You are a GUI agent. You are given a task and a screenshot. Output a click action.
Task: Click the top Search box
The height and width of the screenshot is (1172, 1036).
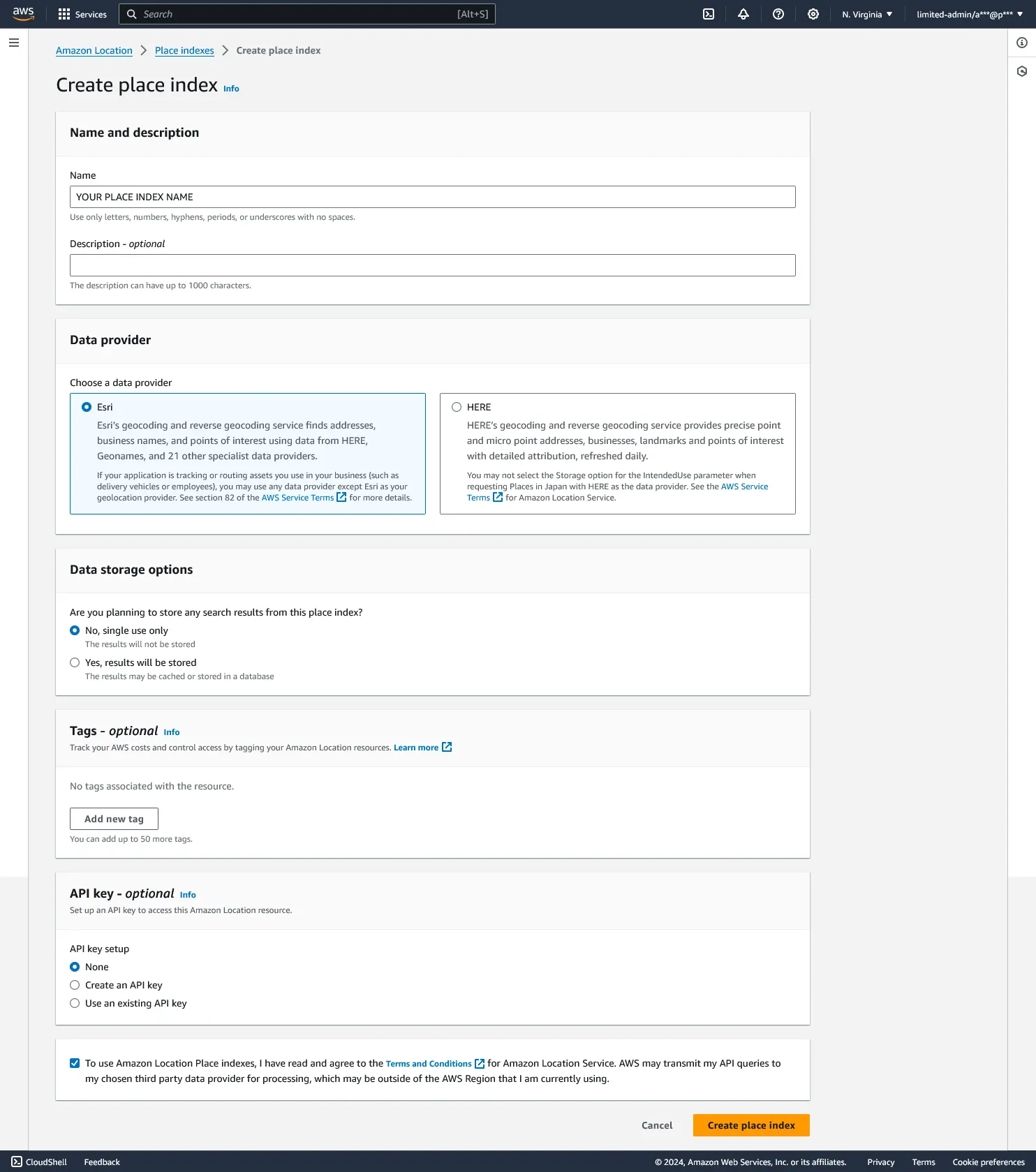pyautogui.click(x=307, y=14)
